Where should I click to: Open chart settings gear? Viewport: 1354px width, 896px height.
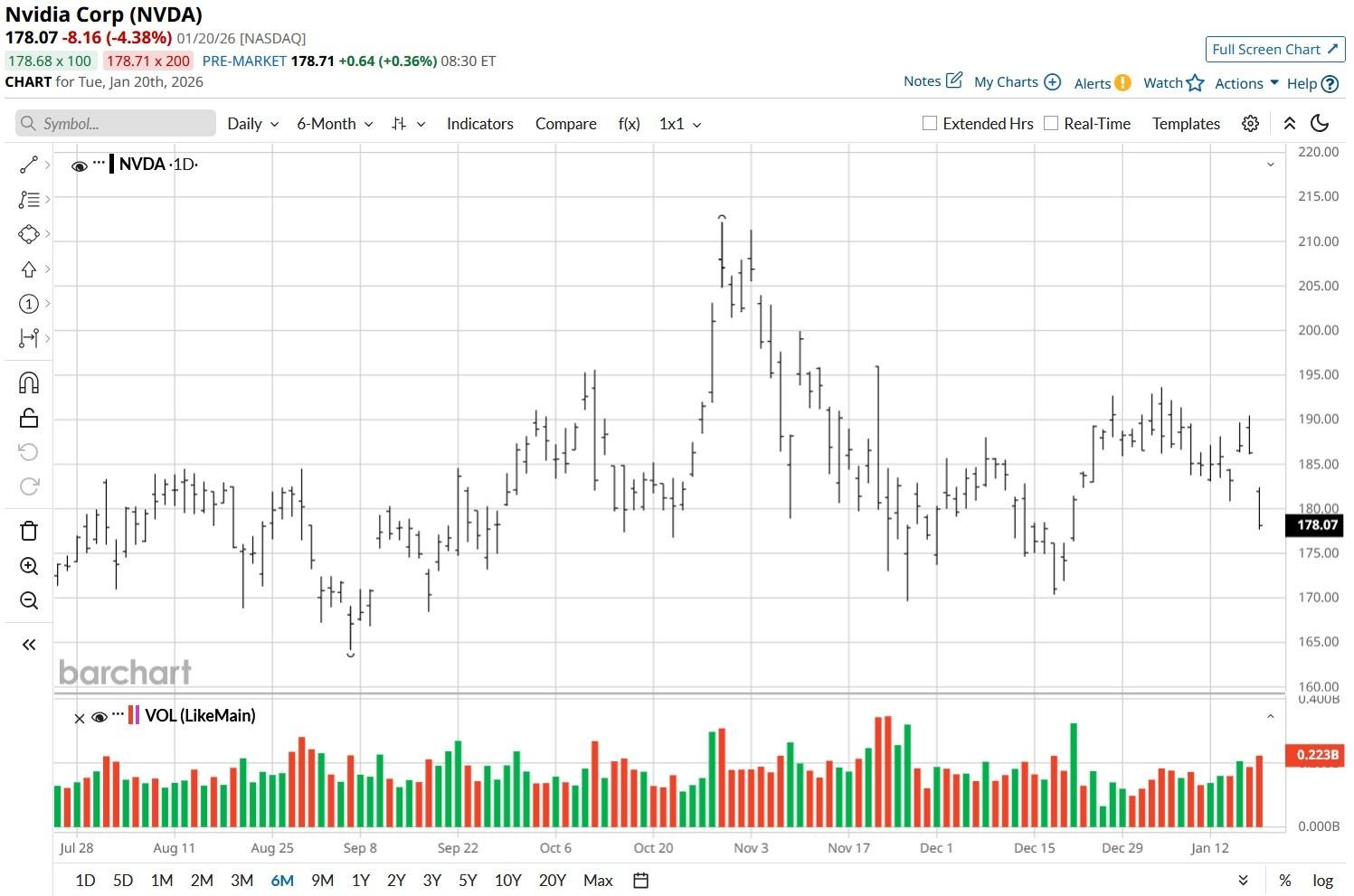point(1250,124)
